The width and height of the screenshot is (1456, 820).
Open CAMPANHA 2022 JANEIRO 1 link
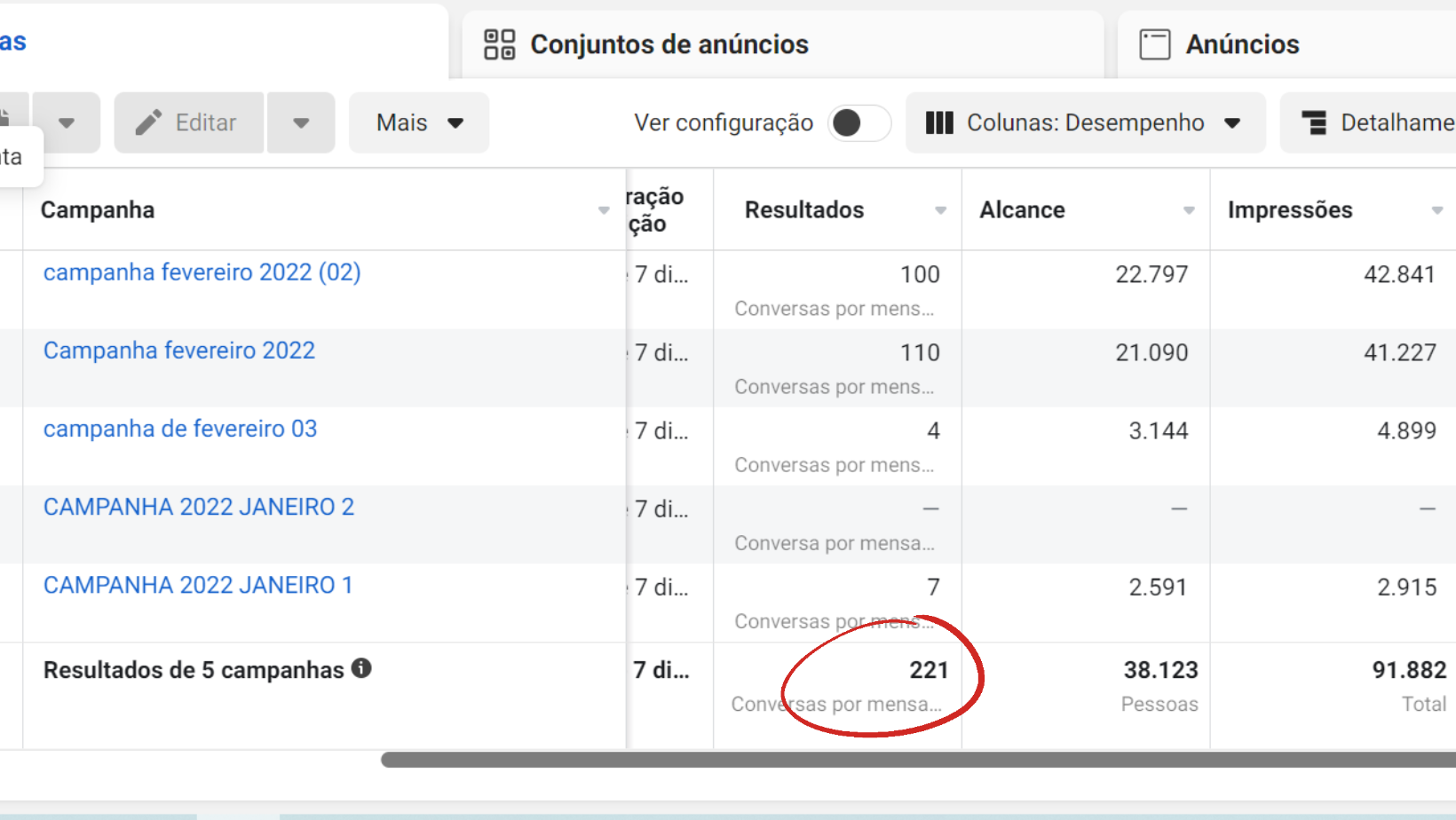click(198, 586)
